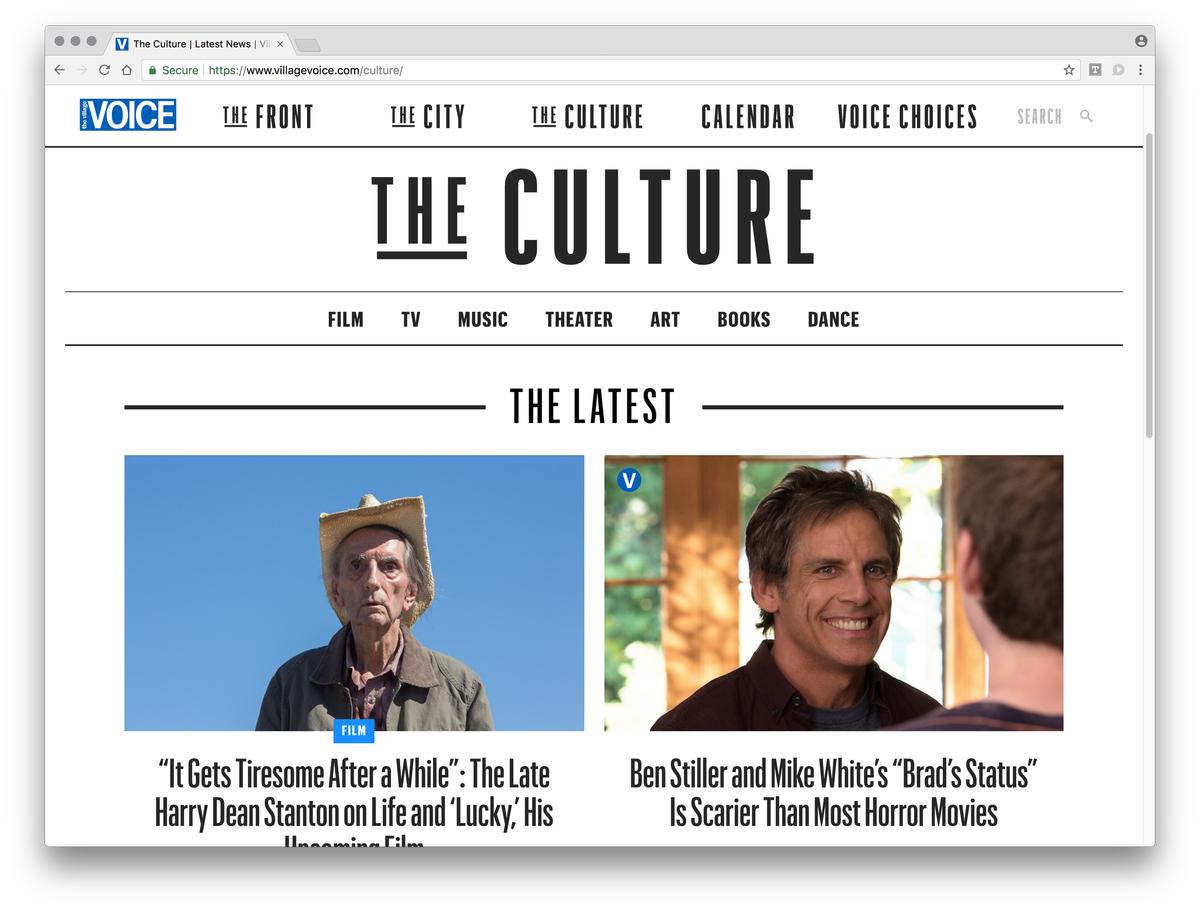The width and height of the screenshot is (1200, 911).
Task: Reload the page with the refresh icon
Action: point(104,70)
